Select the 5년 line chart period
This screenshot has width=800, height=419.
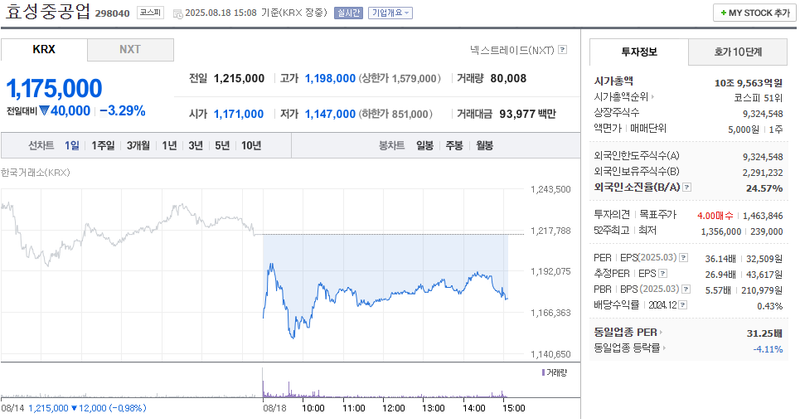pos(222,145)
